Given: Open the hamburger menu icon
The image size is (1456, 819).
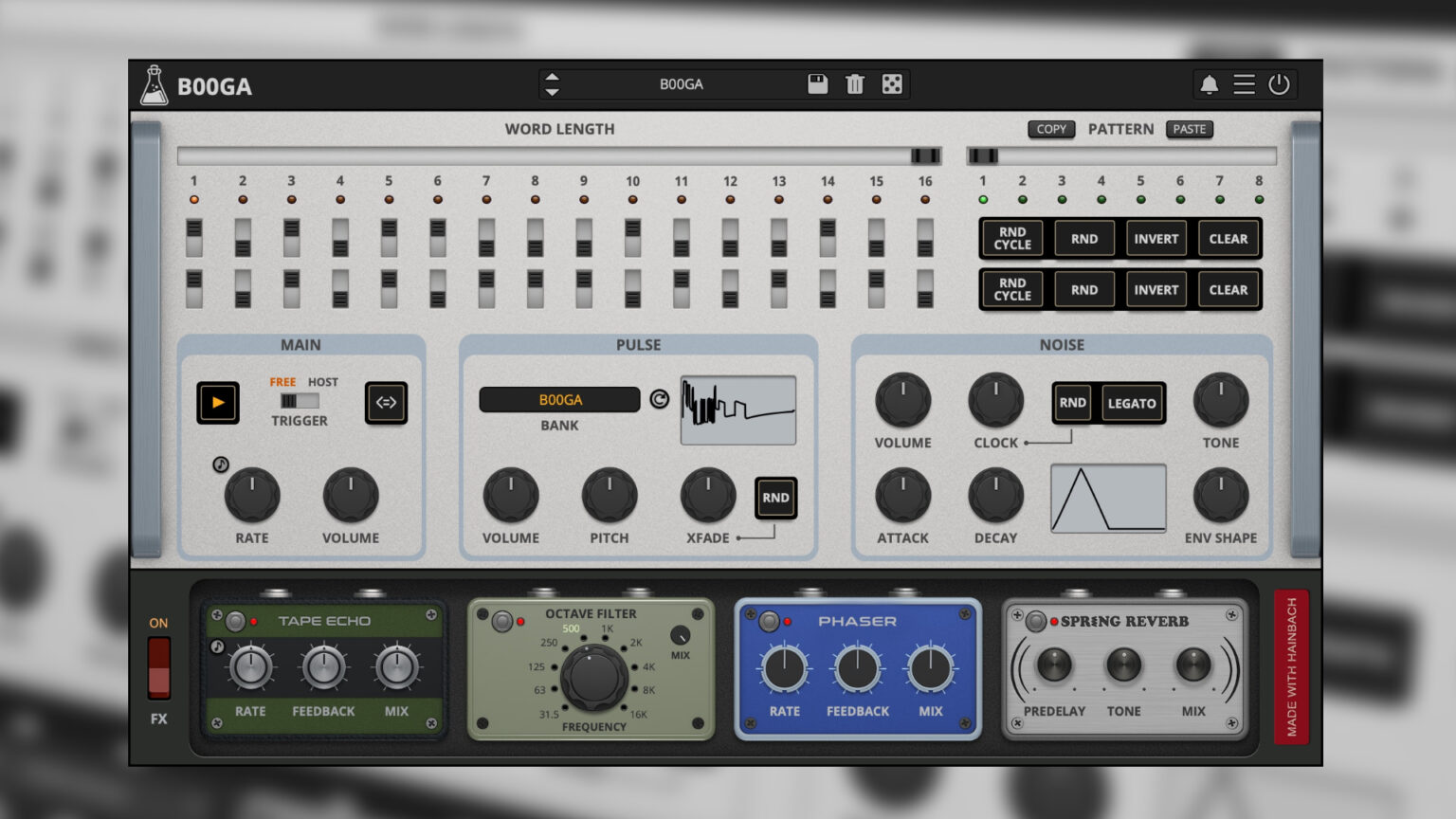Looking at the screenshot, I should [x=1244, y=83].
